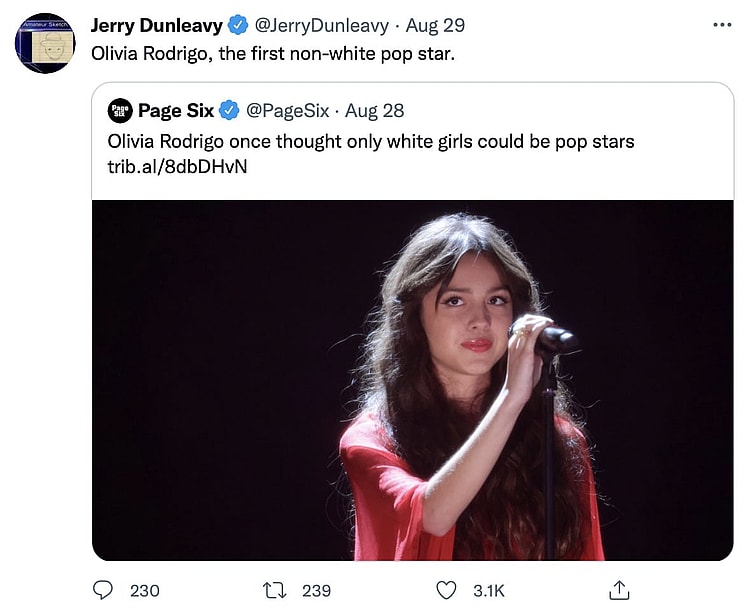The width and height of the screenshot is (750, 615).
Task: Open the more options ellipsis menu
Action: pyautogui.click(x=722, y=25)
